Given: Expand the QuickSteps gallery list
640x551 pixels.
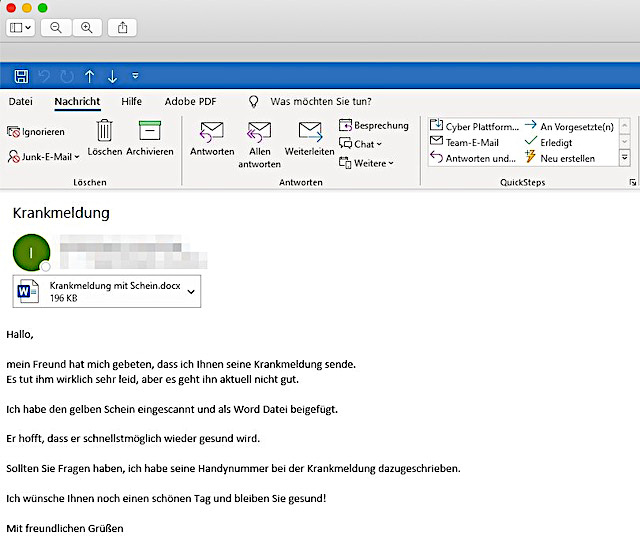Looking at the screenshot, I should [625, 158].
